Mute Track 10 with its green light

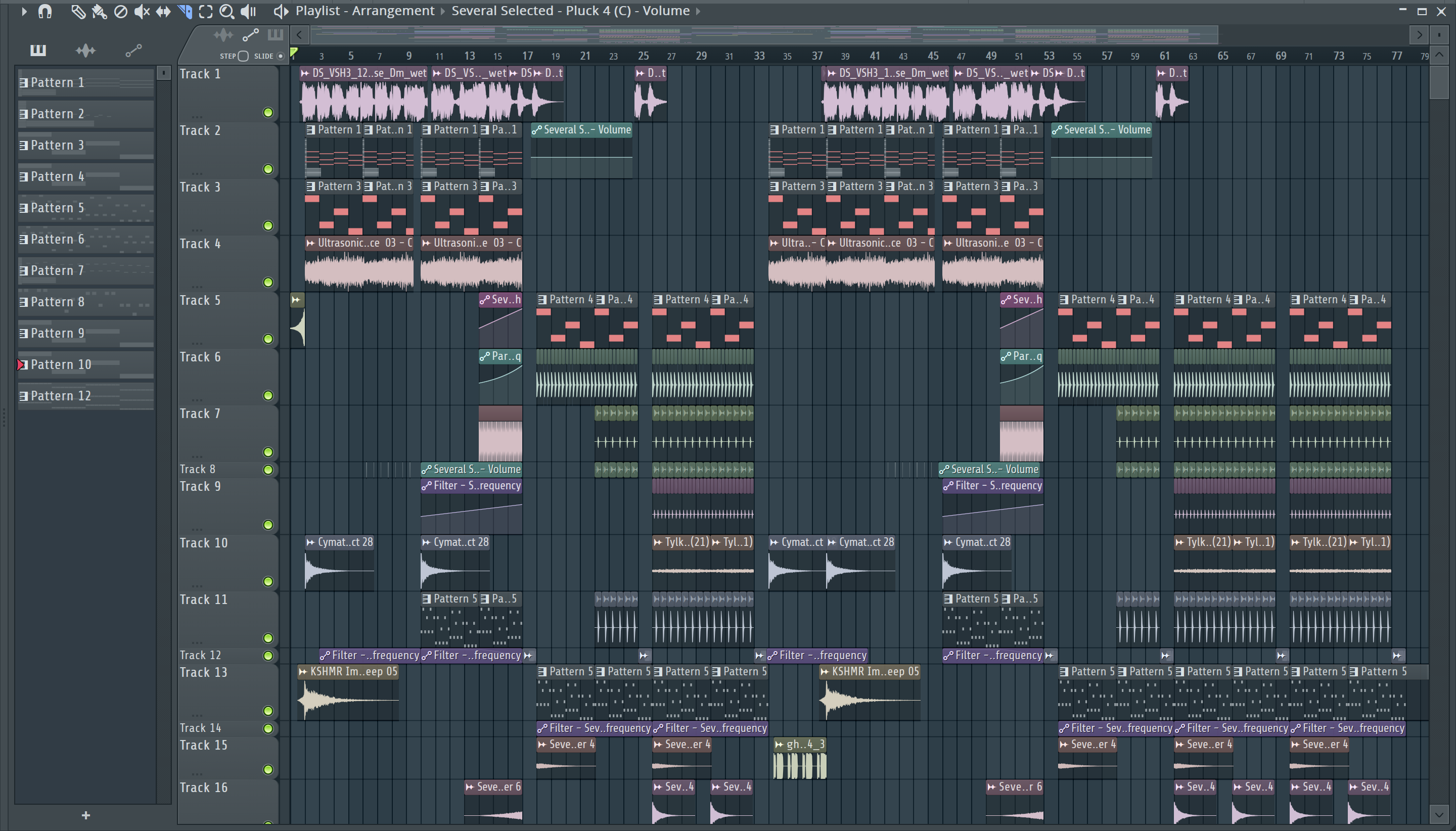coord(267,582)
